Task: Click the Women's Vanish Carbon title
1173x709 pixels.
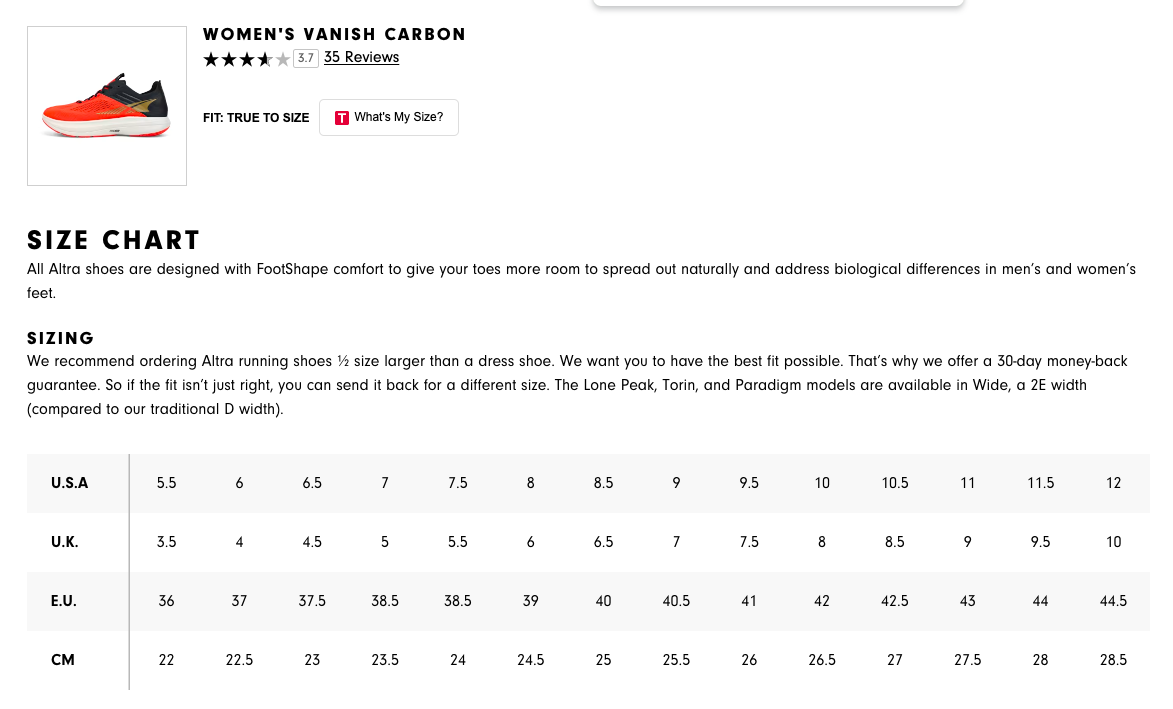Action: 334,34
